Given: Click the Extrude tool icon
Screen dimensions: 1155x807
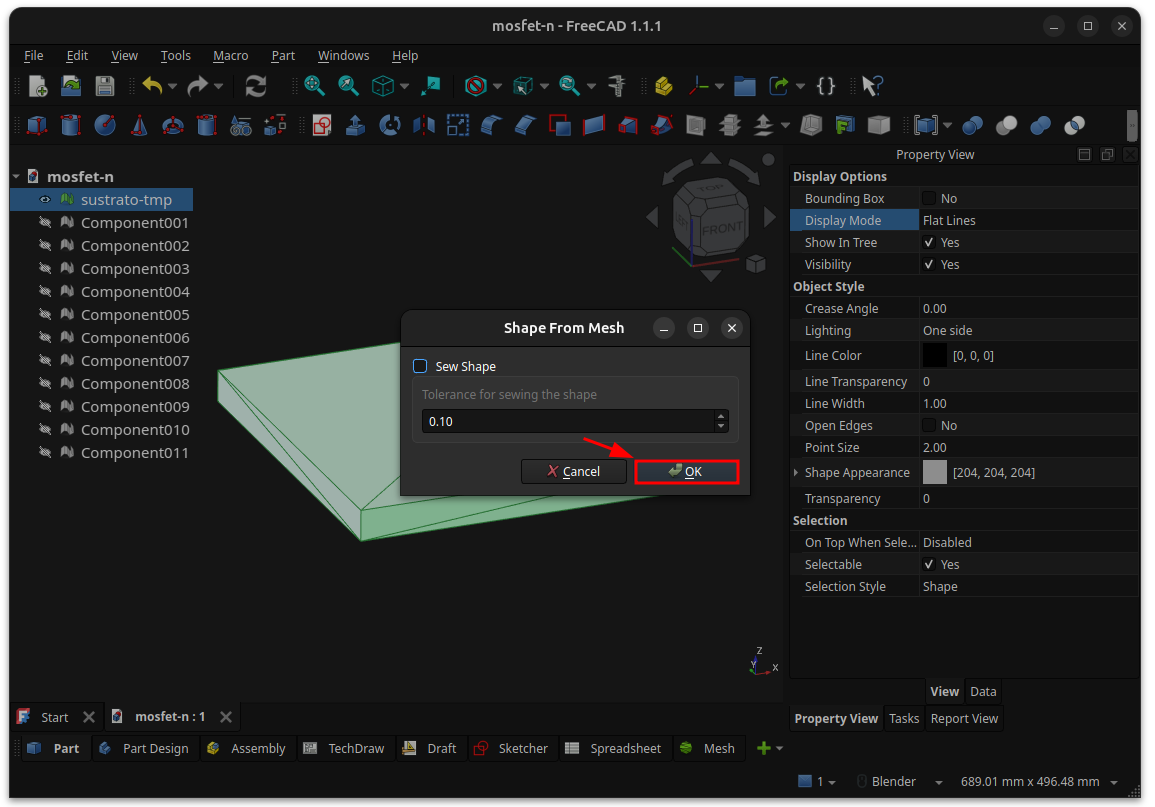Looking at the screenshot, I should pos(356,125).
